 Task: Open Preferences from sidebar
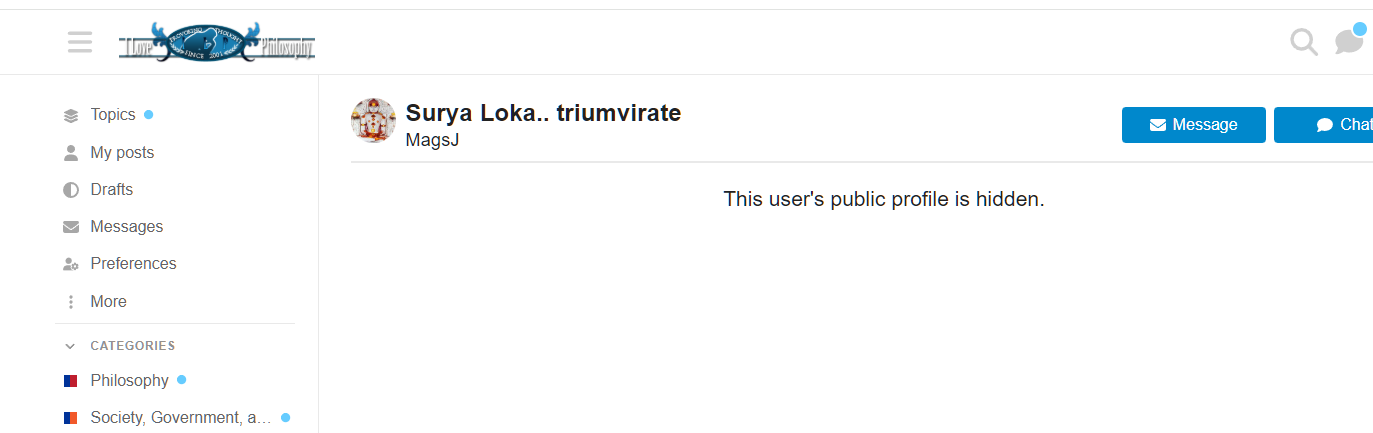133,264
